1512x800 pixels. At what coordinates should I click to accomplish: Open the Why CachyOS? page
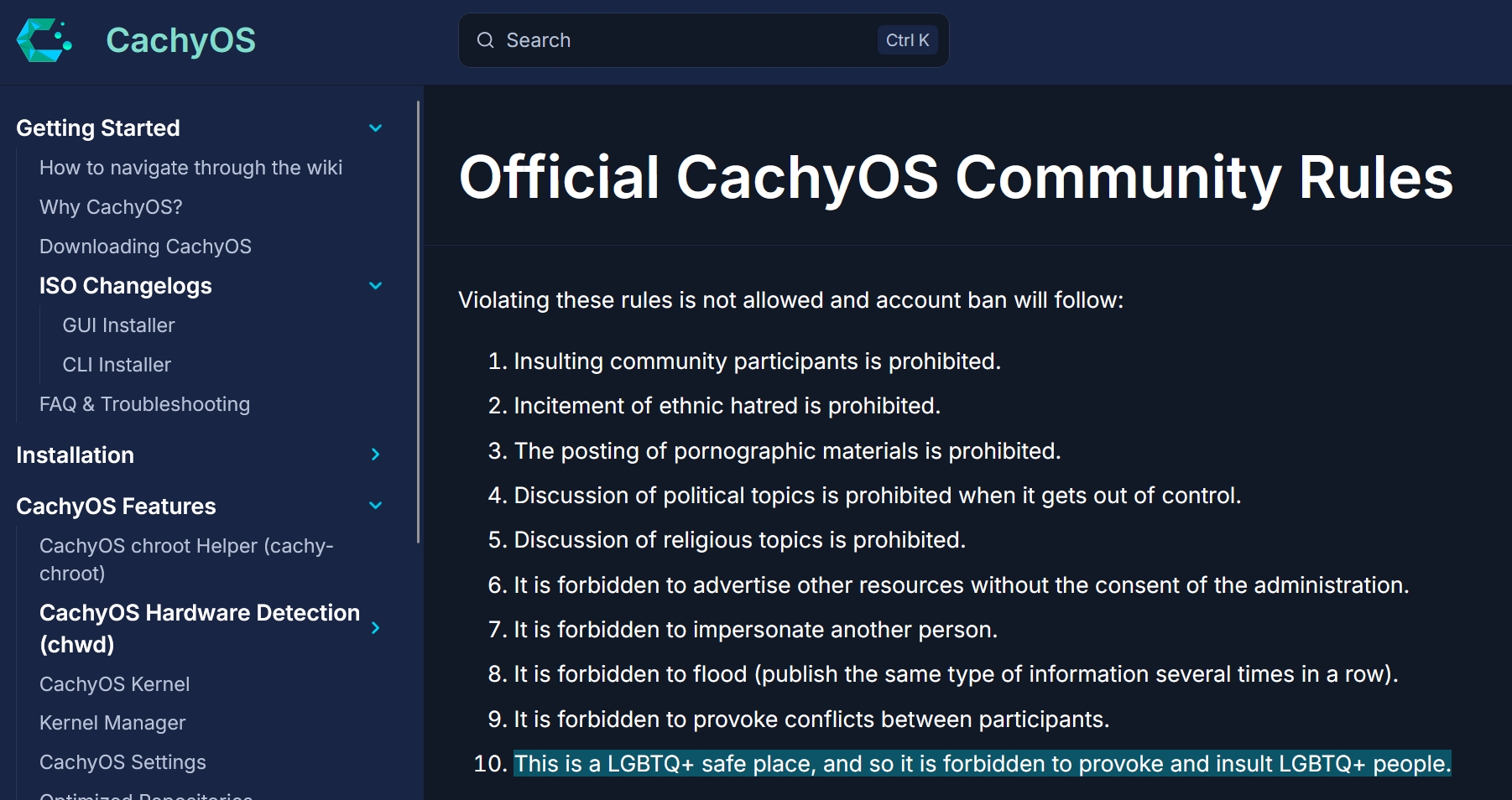pos(111,207)
